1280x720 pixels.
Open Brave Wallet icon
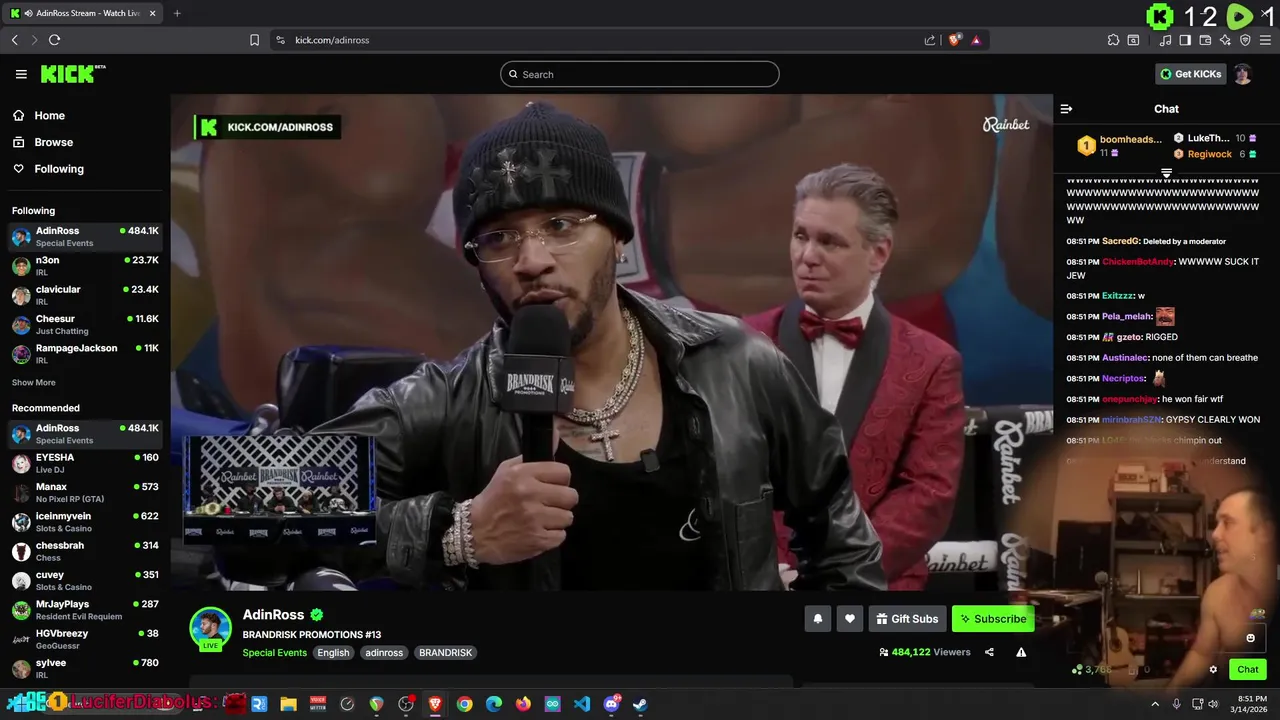pyautogui.click(x=1205, y=40)
